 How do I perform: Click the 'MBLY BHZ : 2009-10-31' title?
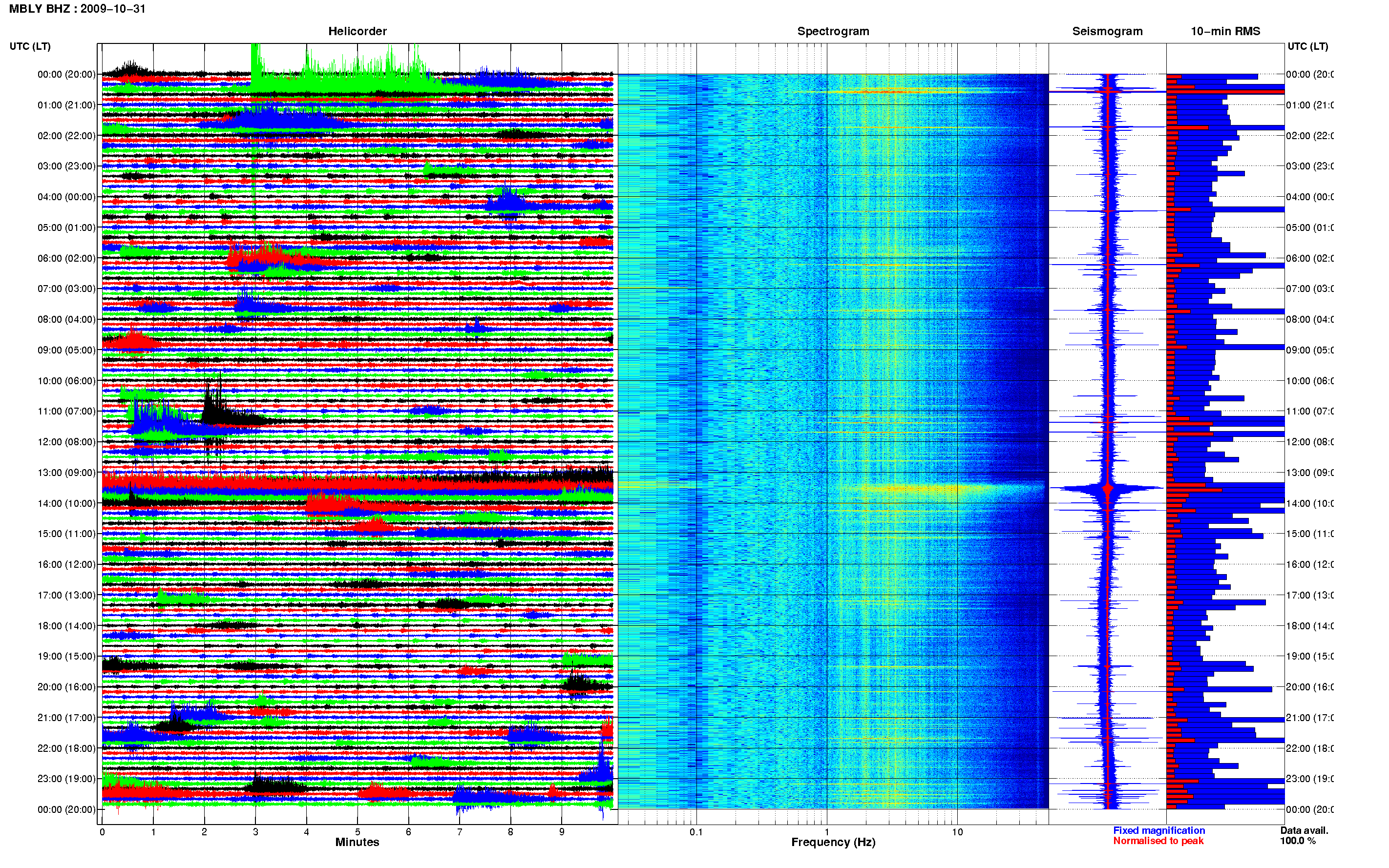[x=77, y=9]
